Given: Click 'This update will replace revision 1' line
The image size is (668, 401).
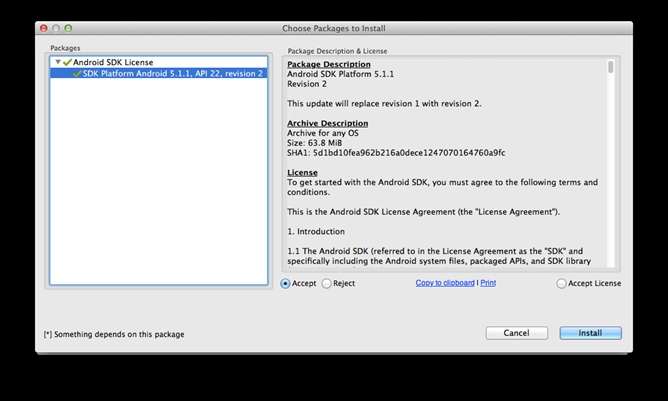Looking at the screenshot, I should click(384, 104).
